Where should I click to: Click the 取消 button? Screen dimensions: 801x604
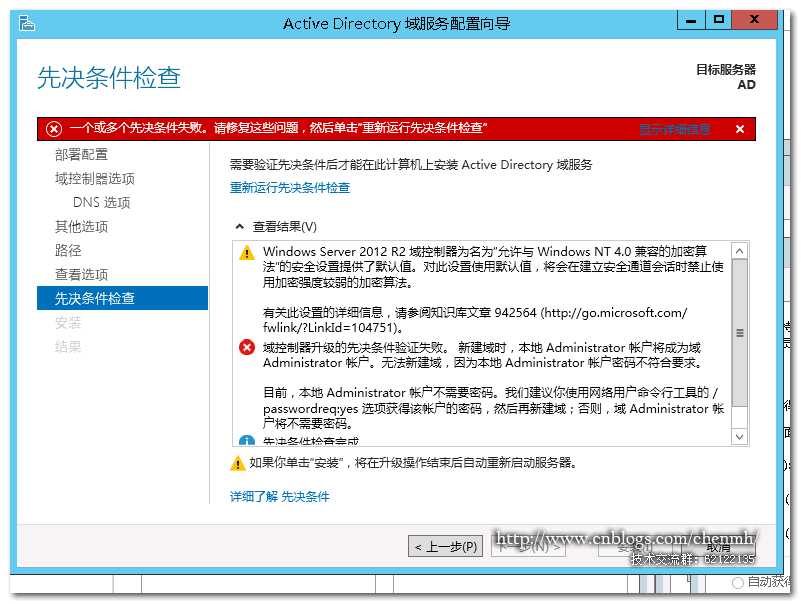click(718, 547)
